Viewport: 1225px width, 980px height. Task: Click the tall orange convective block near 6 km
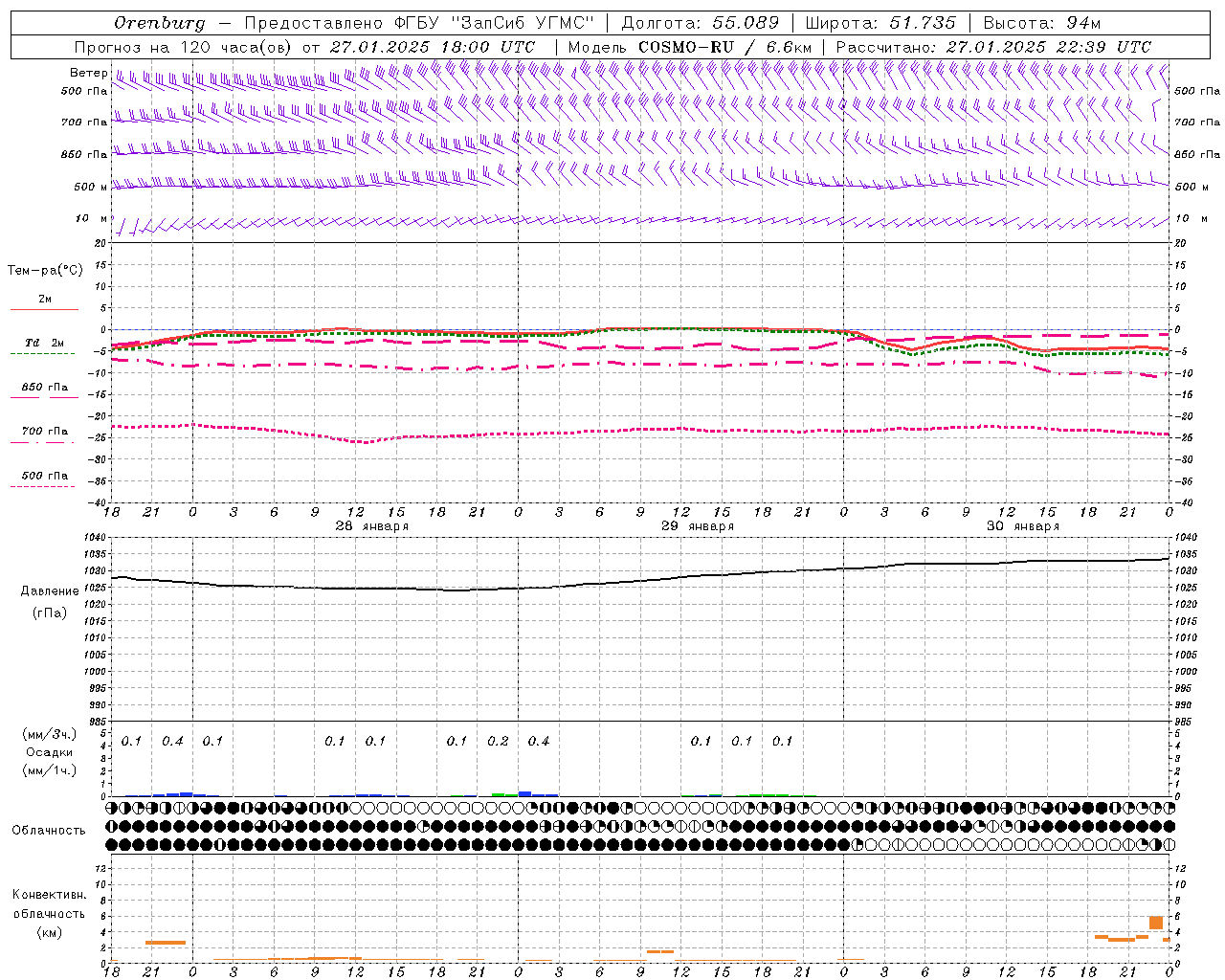coord(1156,923)
